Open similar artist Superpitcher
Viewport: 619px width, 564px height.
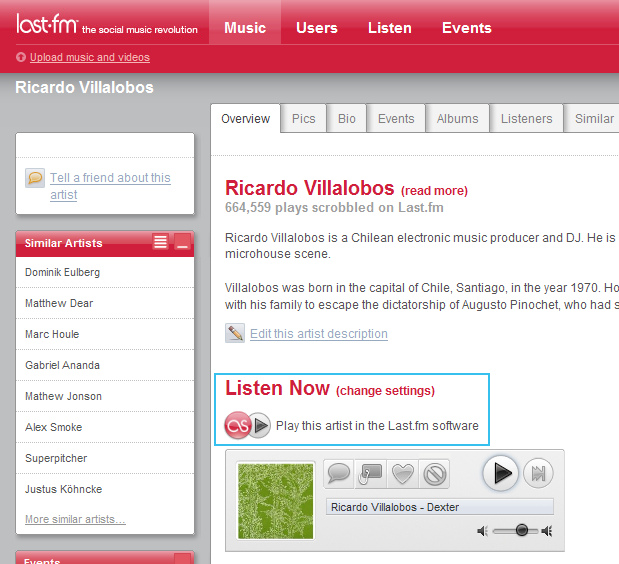tap(56, 458)
